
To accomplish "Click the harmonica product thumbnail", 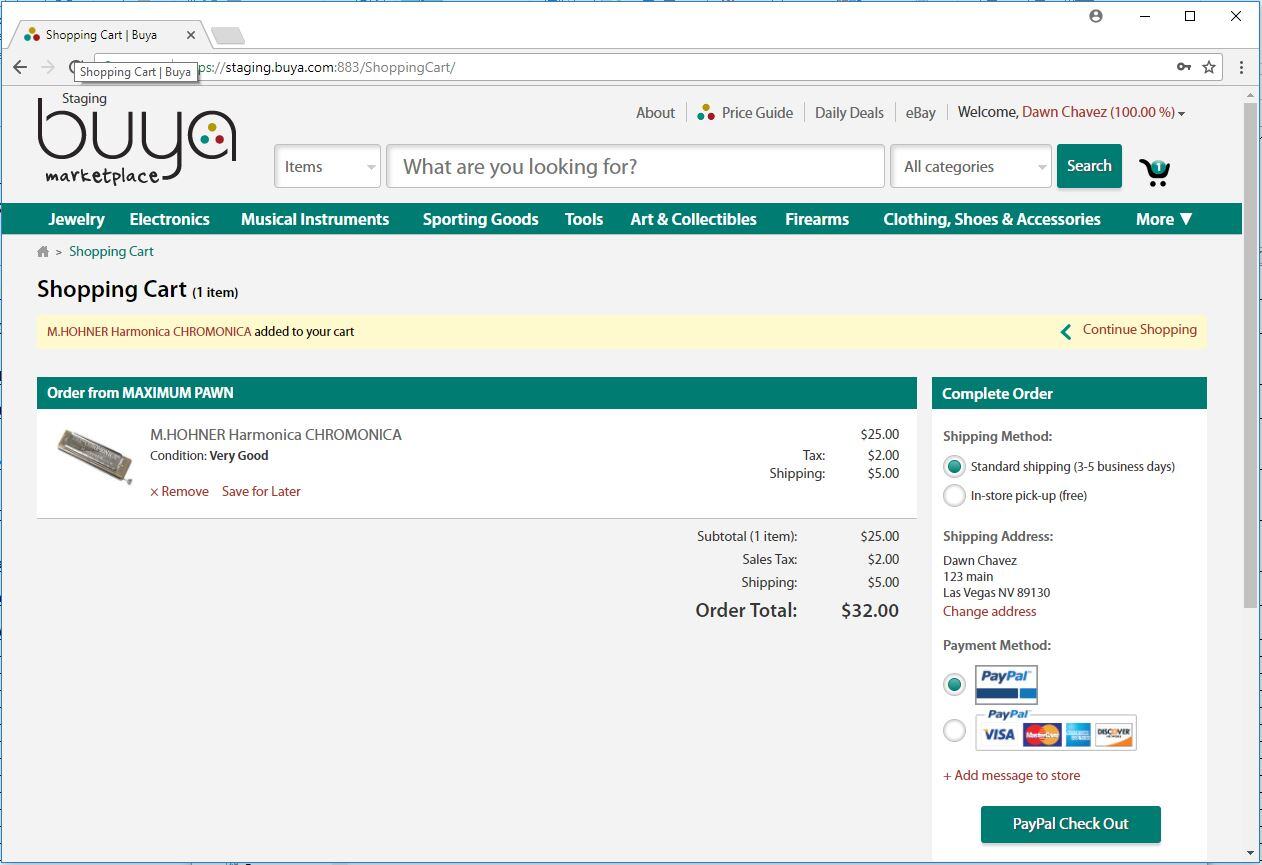I will tap(95, 455).
